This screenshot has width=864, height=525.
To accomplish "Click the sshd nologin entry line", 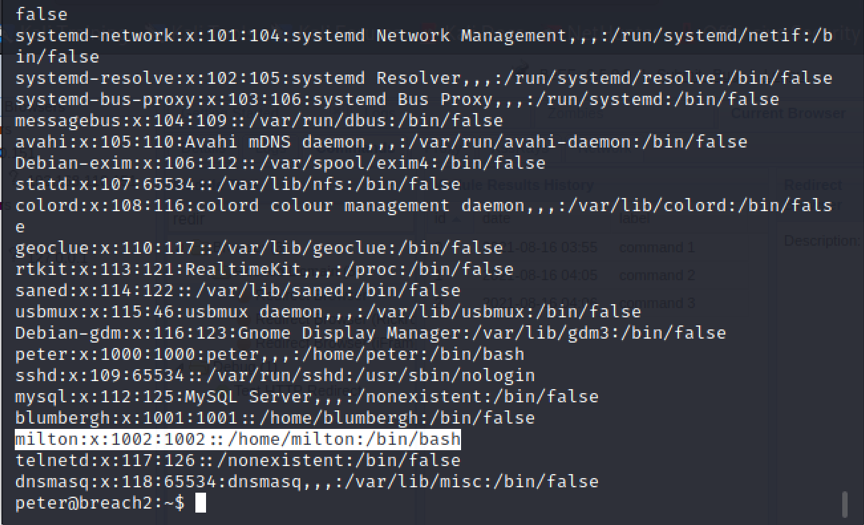I will (275, 376).
